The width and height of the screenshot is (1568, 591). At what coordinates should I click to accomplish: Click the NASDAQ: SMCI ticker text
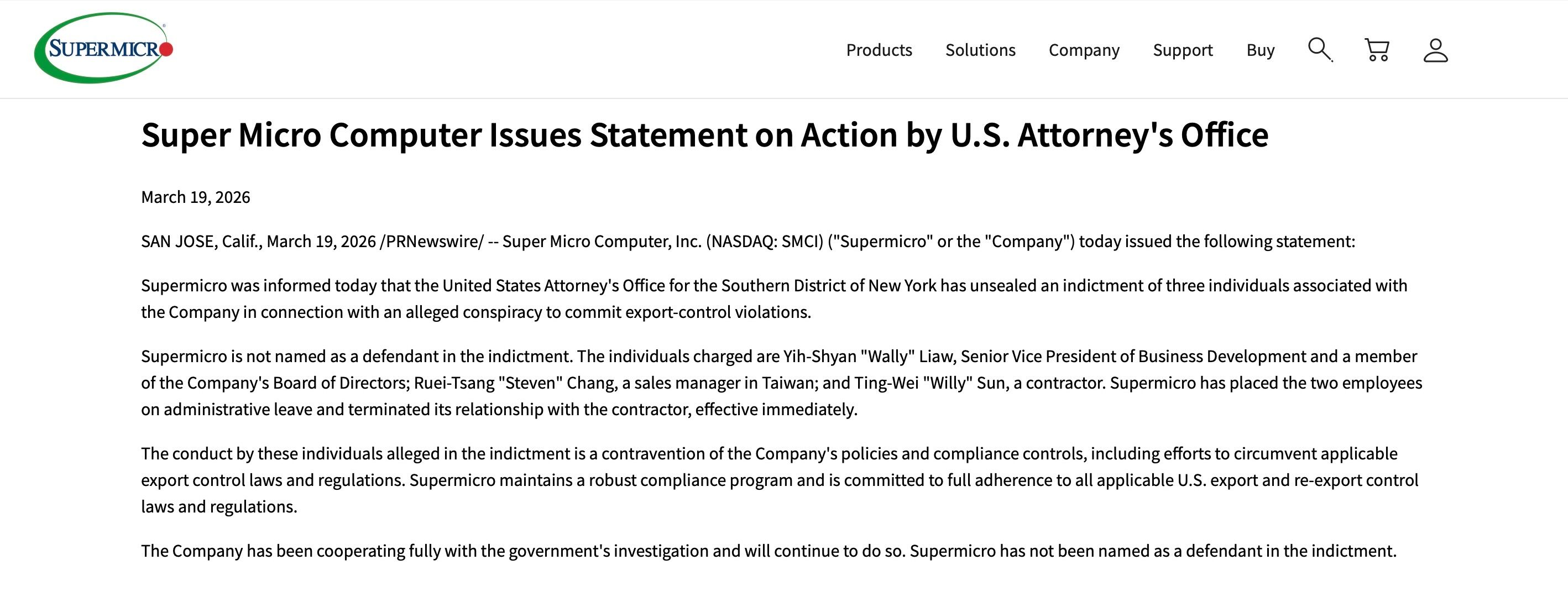tap(765, 242)
